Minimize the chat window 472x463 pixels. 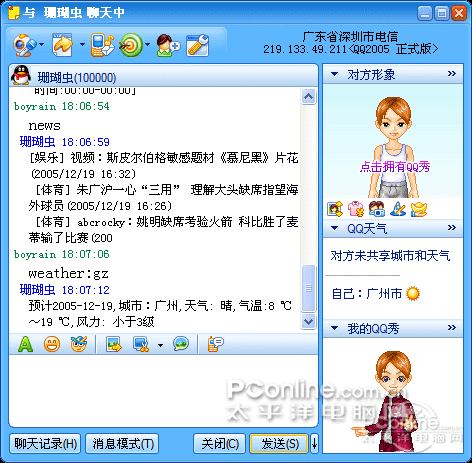pos(425,14)
